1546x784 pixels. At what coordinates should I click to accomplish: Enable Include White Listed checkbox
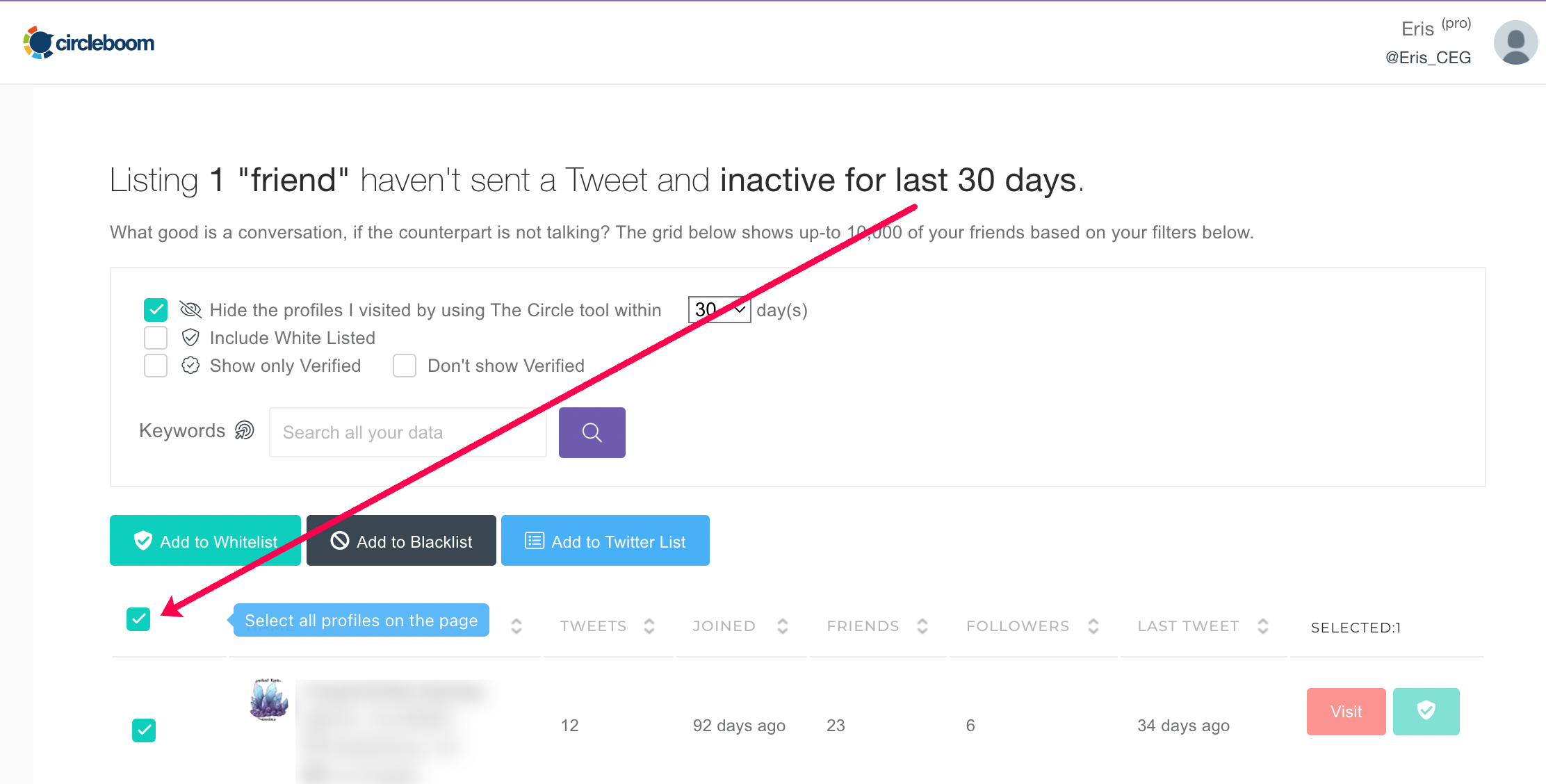(156, 338)
